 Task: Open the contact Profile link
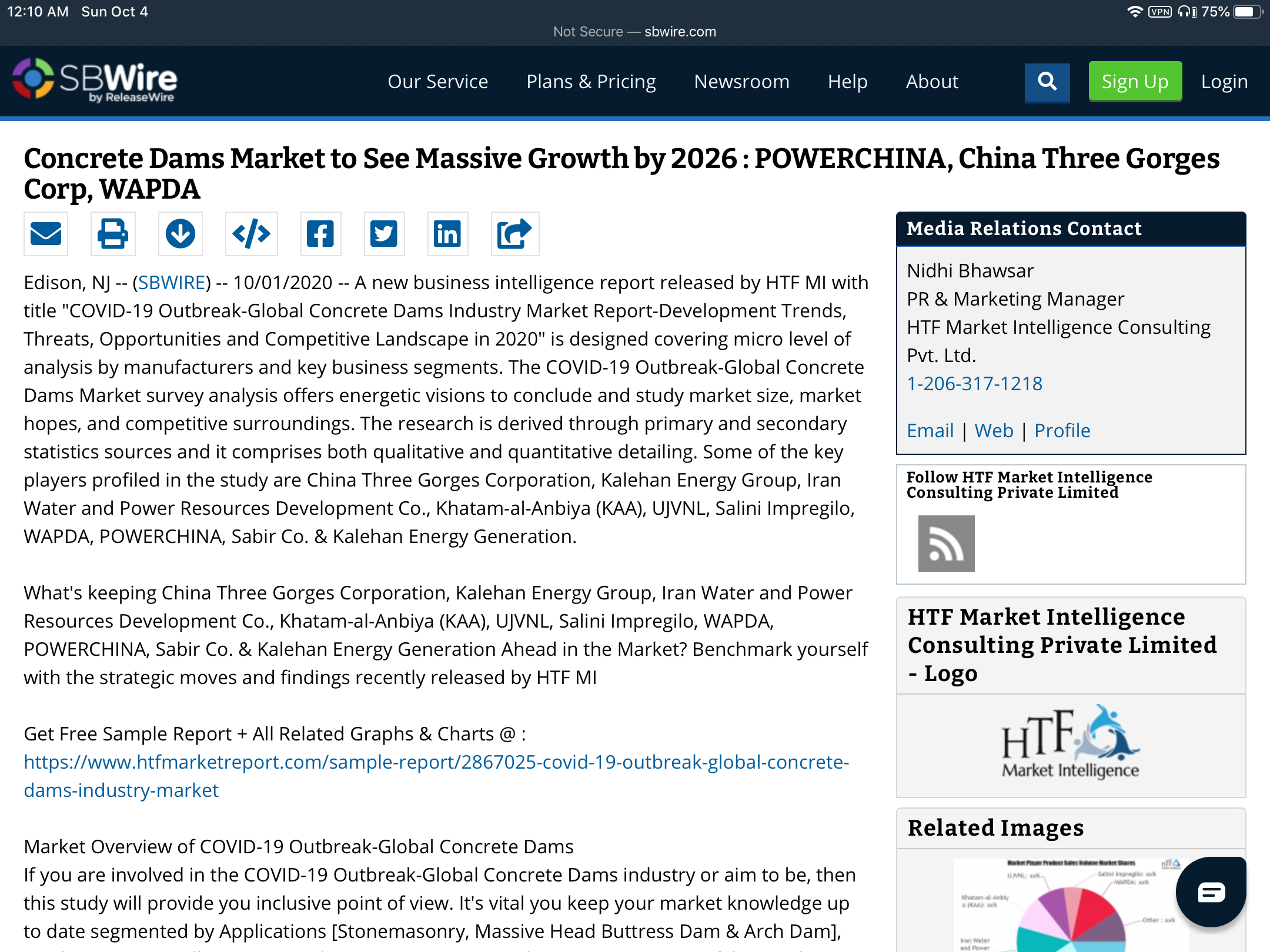(1062, 431)
